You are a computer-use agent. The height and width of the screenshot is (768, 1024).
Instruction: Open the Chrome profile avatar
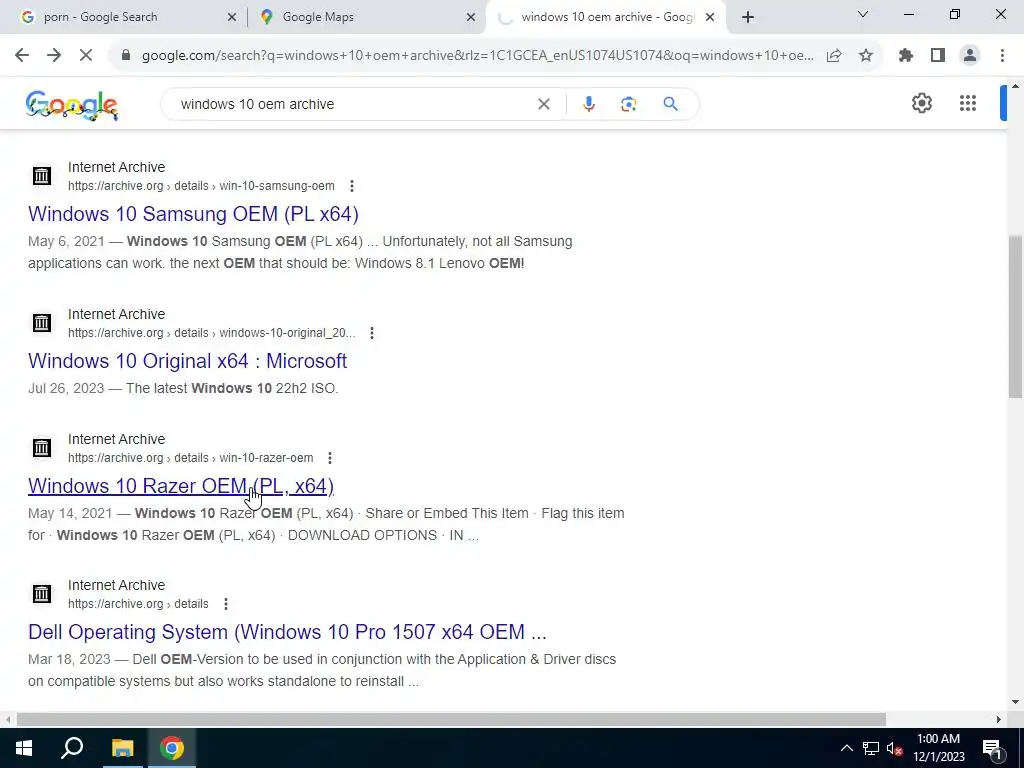click(970, 56)
